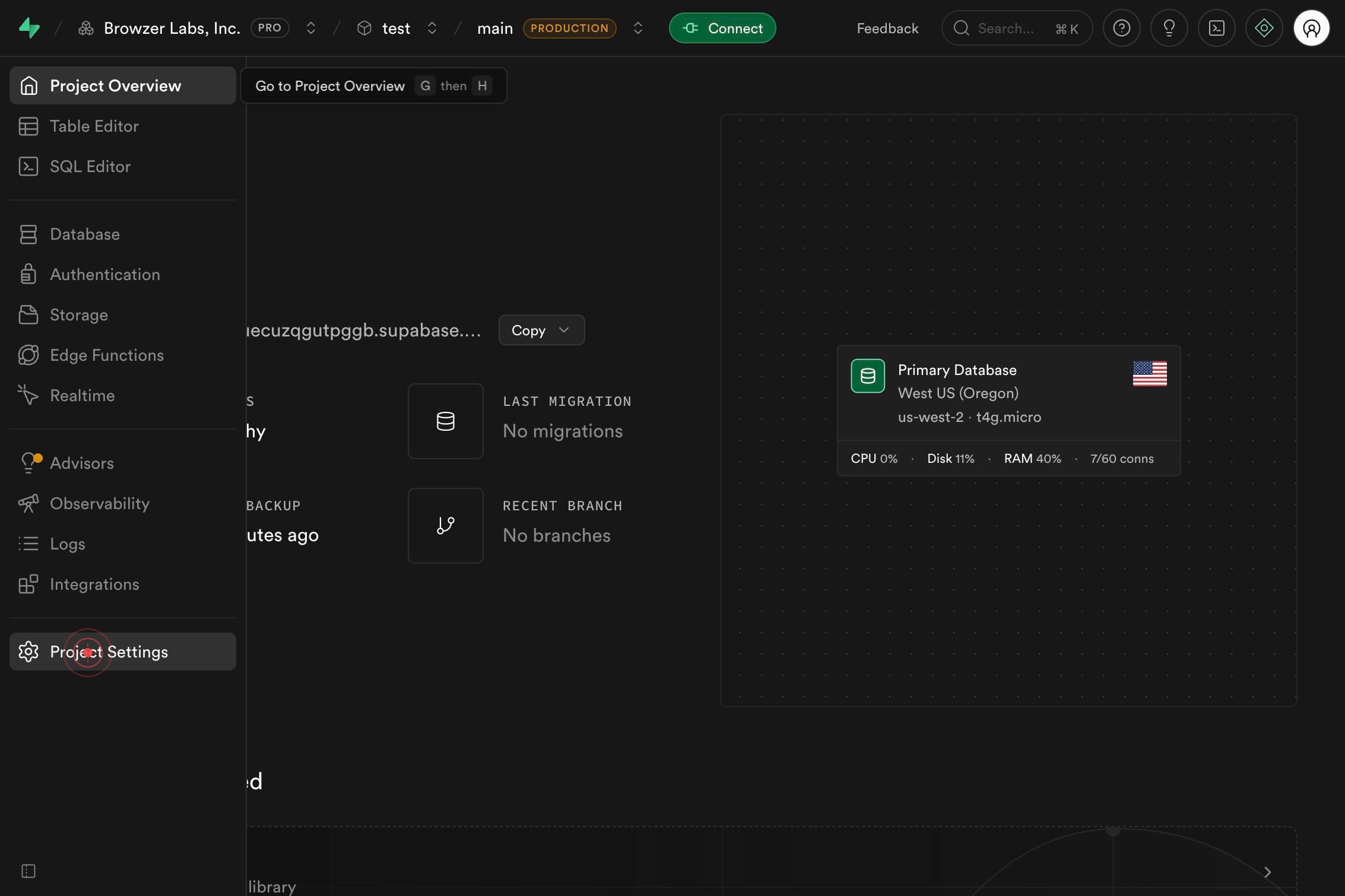
Task: Click the Browzer Labs, Inc. organization link
Action: coord(172,28)
